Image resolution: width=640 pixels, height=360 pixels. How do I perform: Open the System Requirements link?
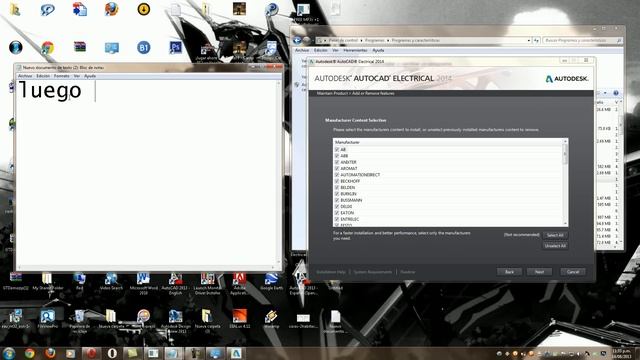(x=373, y=272)
